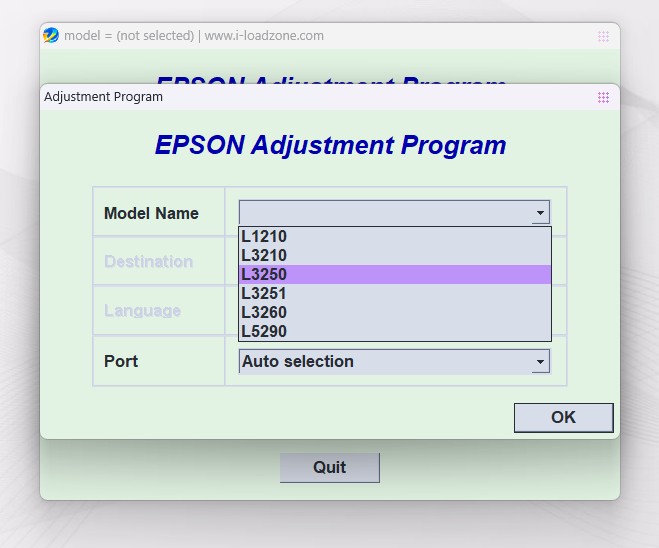Viewport: 659px width, 548px height.
Task: Pick the highlighted L3250 model
Action: pyautogui.click(x=264, y=275)
